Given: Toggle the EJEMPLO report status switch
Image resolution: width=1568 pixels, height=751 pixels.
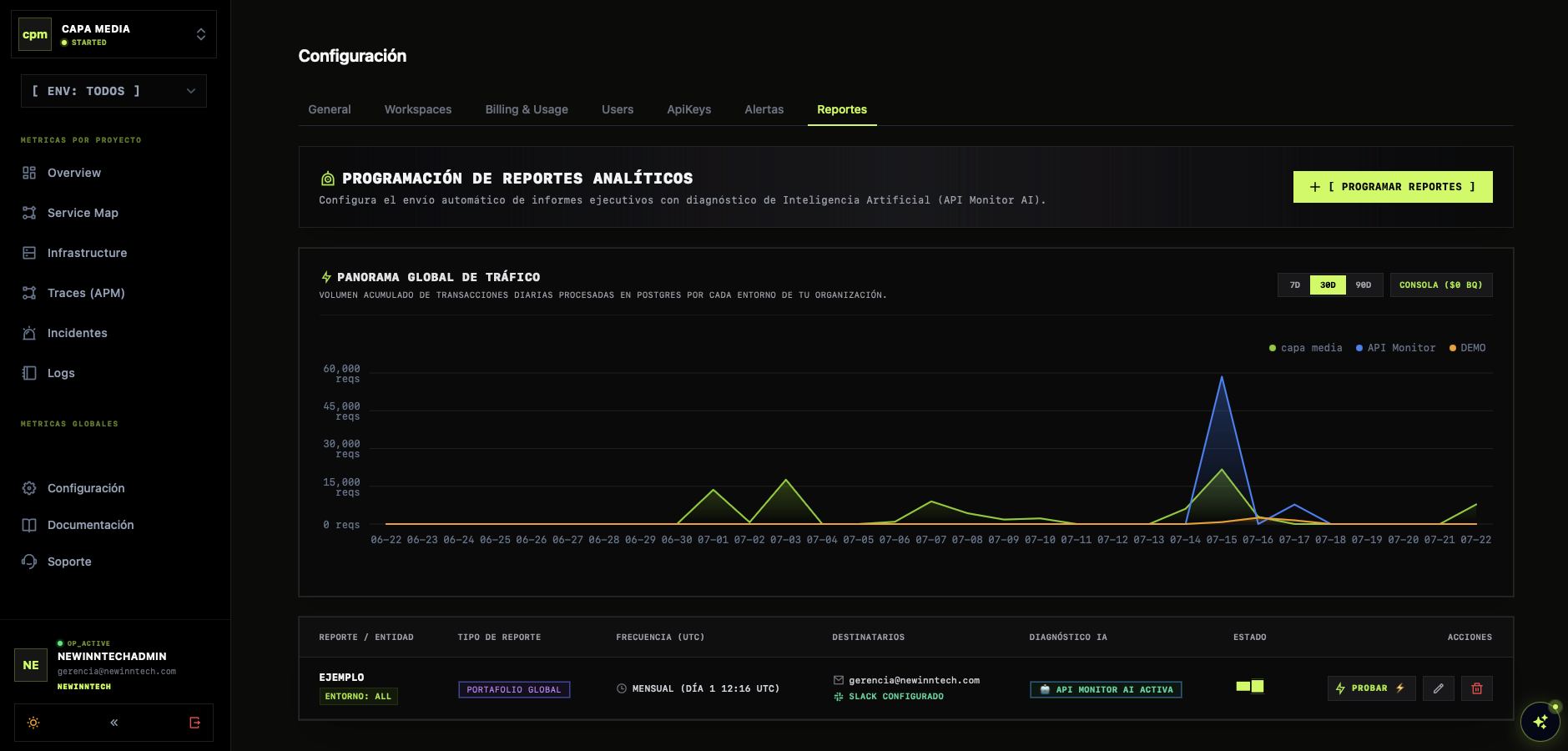Looking at the screenshot, I should 1250,686.
